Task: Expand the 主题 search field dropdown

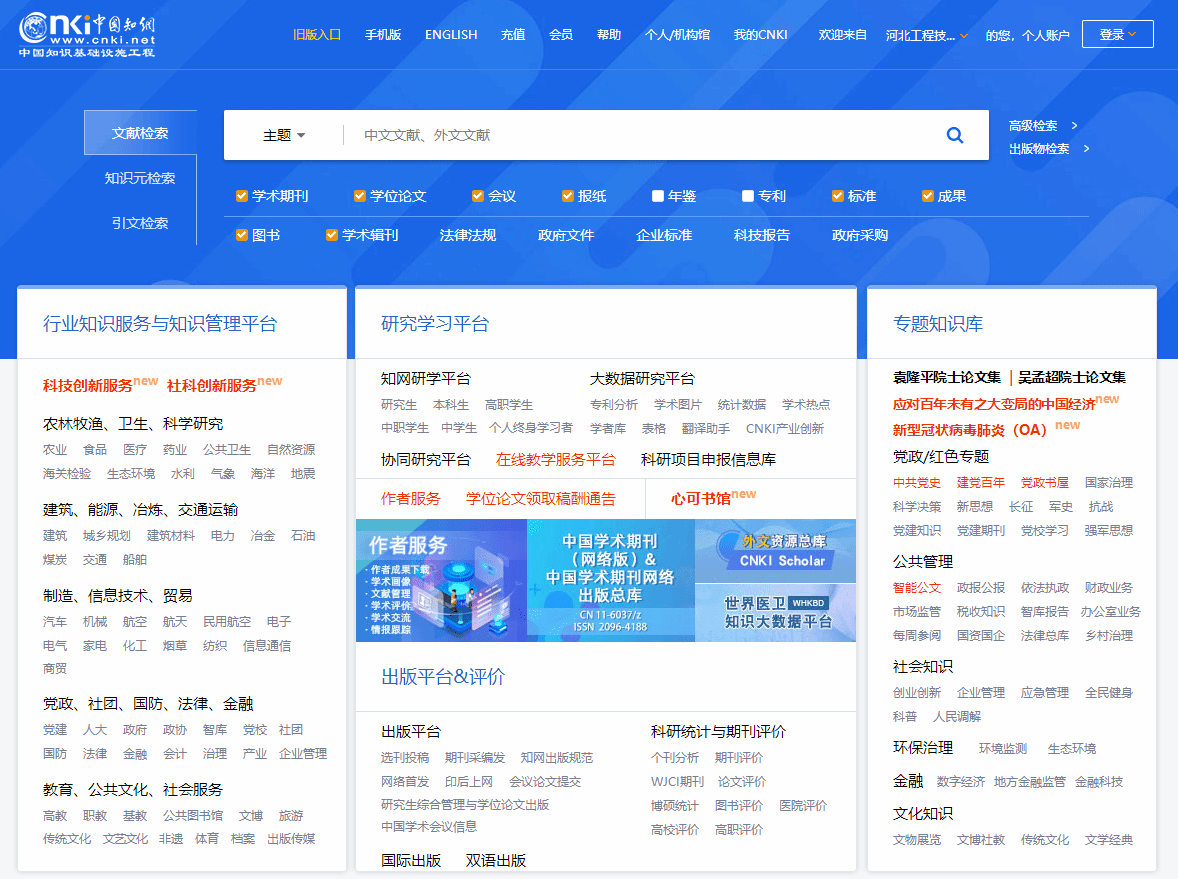Action: click(x=284, y=135)
